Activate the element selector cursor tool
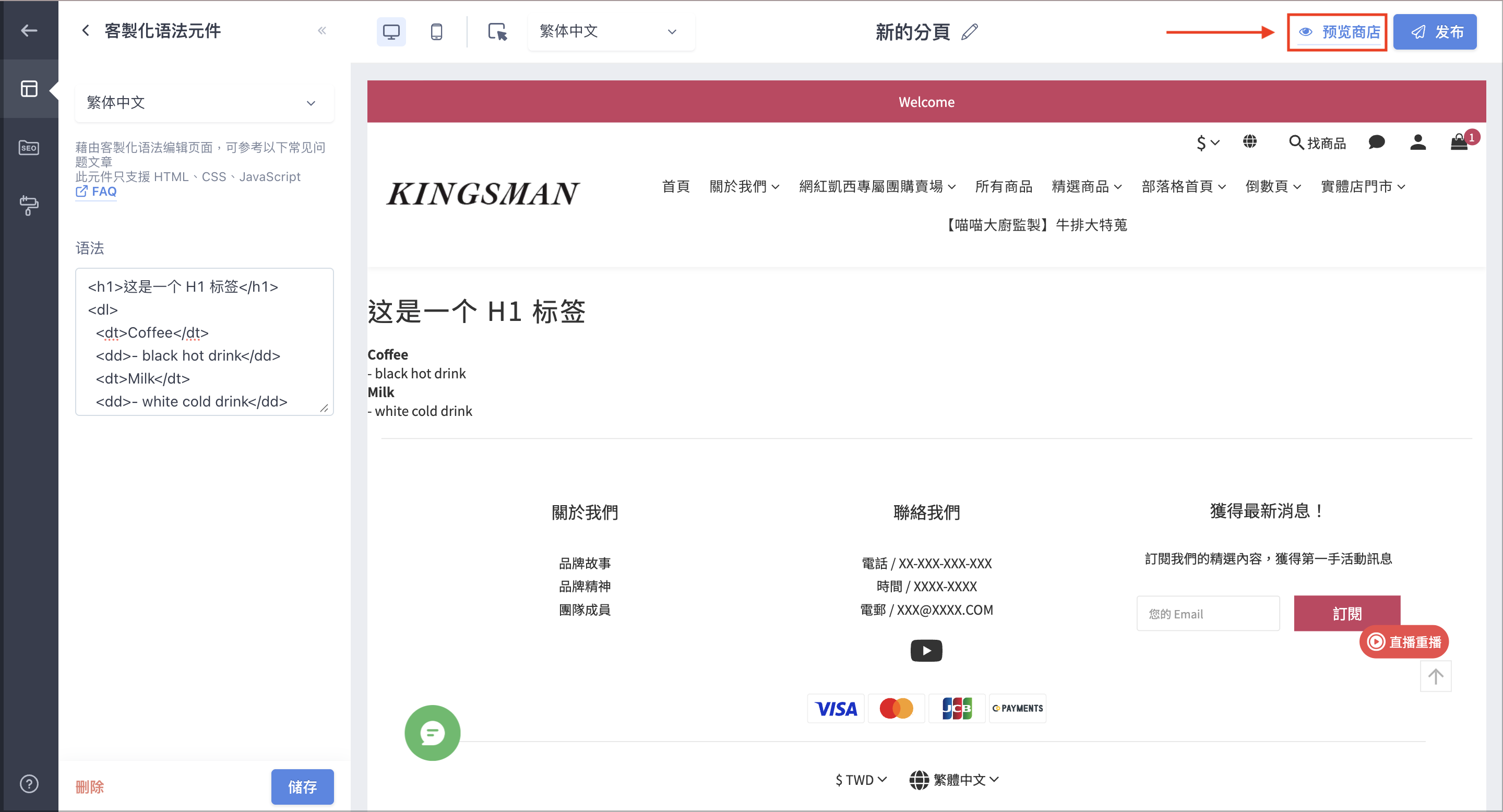The width and height of the screenshot is (1503, 812). pyautogui.click(x=497, y=31)
